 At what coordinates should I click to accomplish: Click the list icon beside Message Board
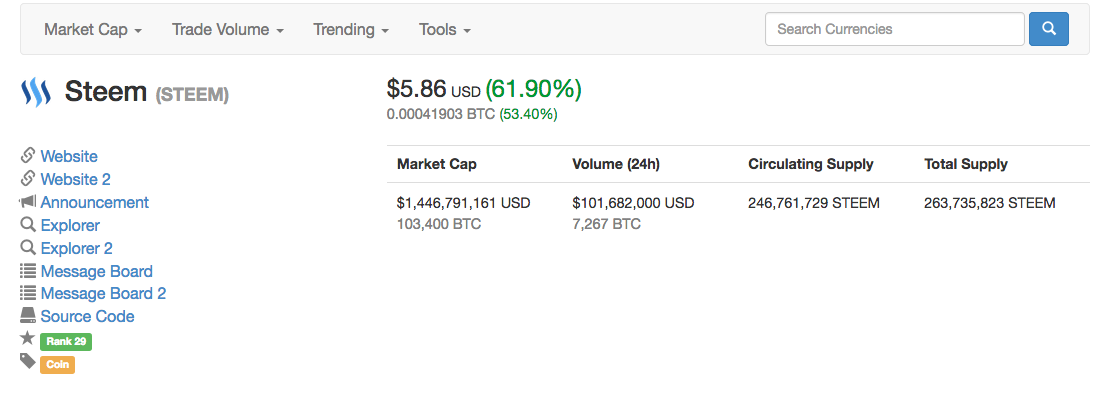click(28, 271)
